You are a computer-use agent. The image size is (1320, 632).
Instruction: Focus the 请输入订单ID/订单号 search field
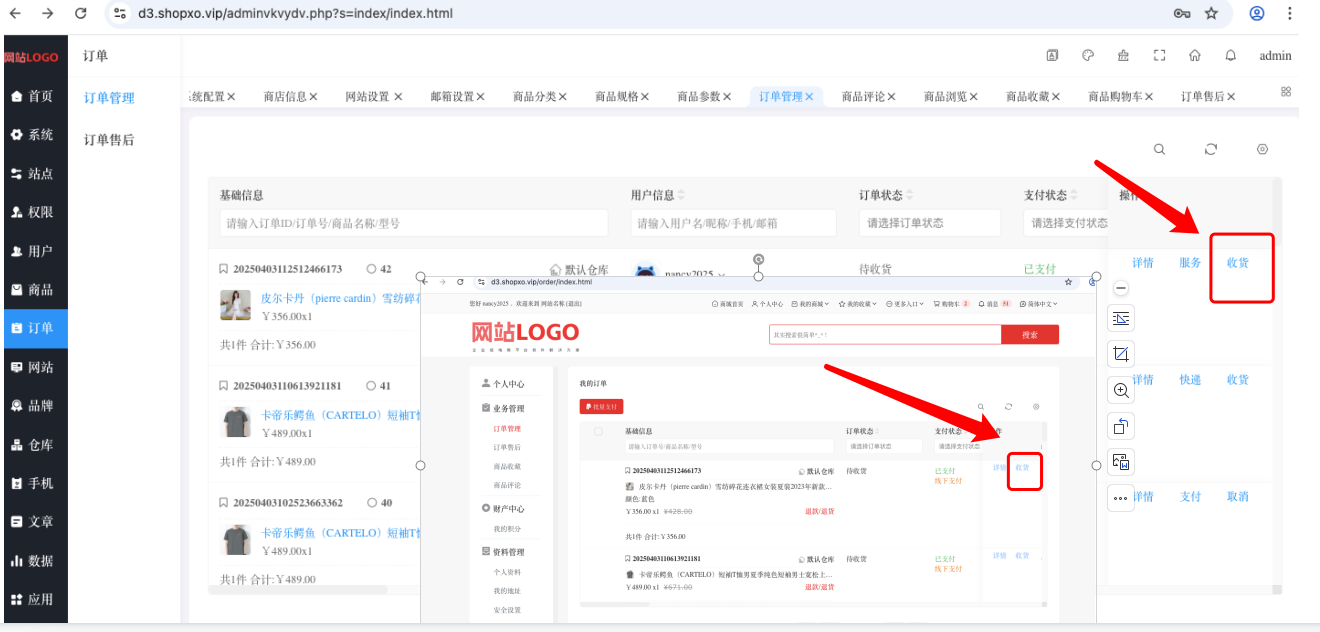[414, 223]
